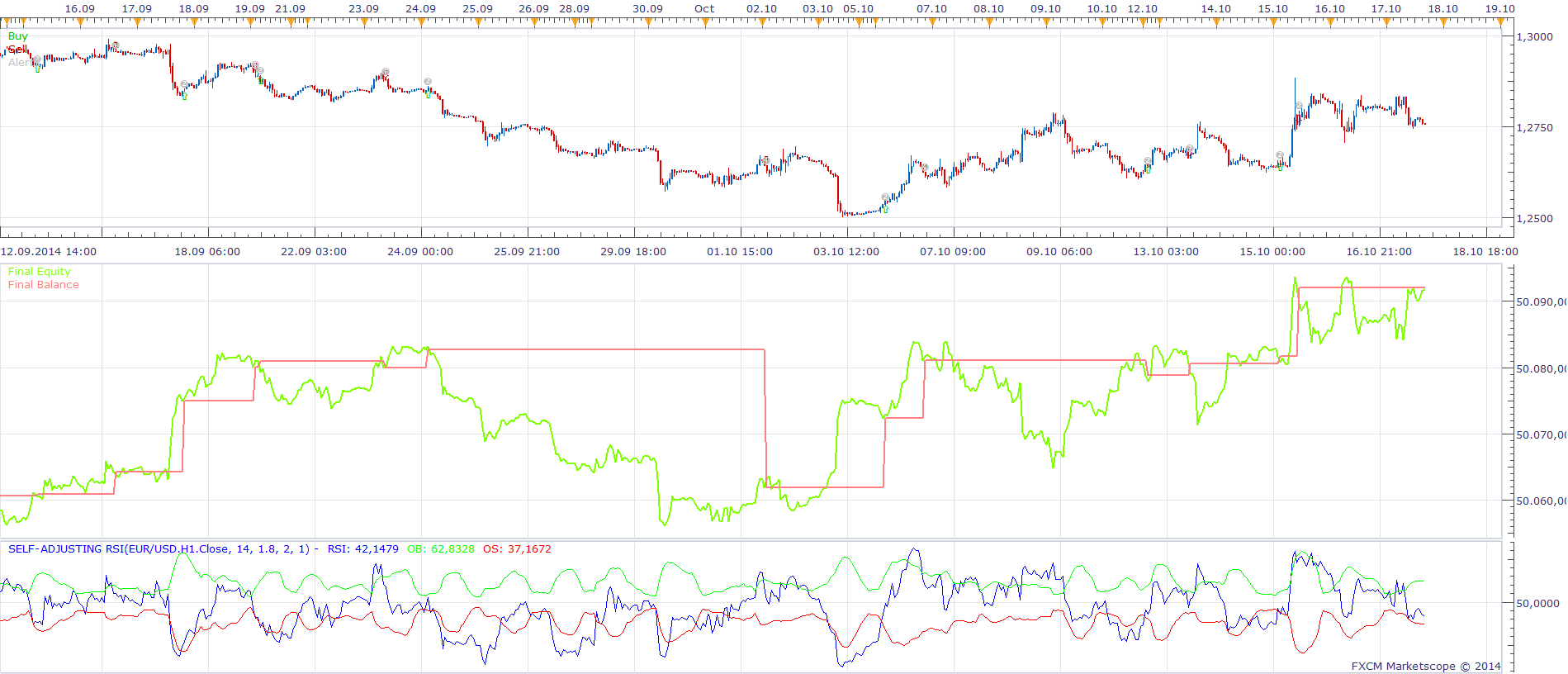Click the Buy legend label

point(17,36)
